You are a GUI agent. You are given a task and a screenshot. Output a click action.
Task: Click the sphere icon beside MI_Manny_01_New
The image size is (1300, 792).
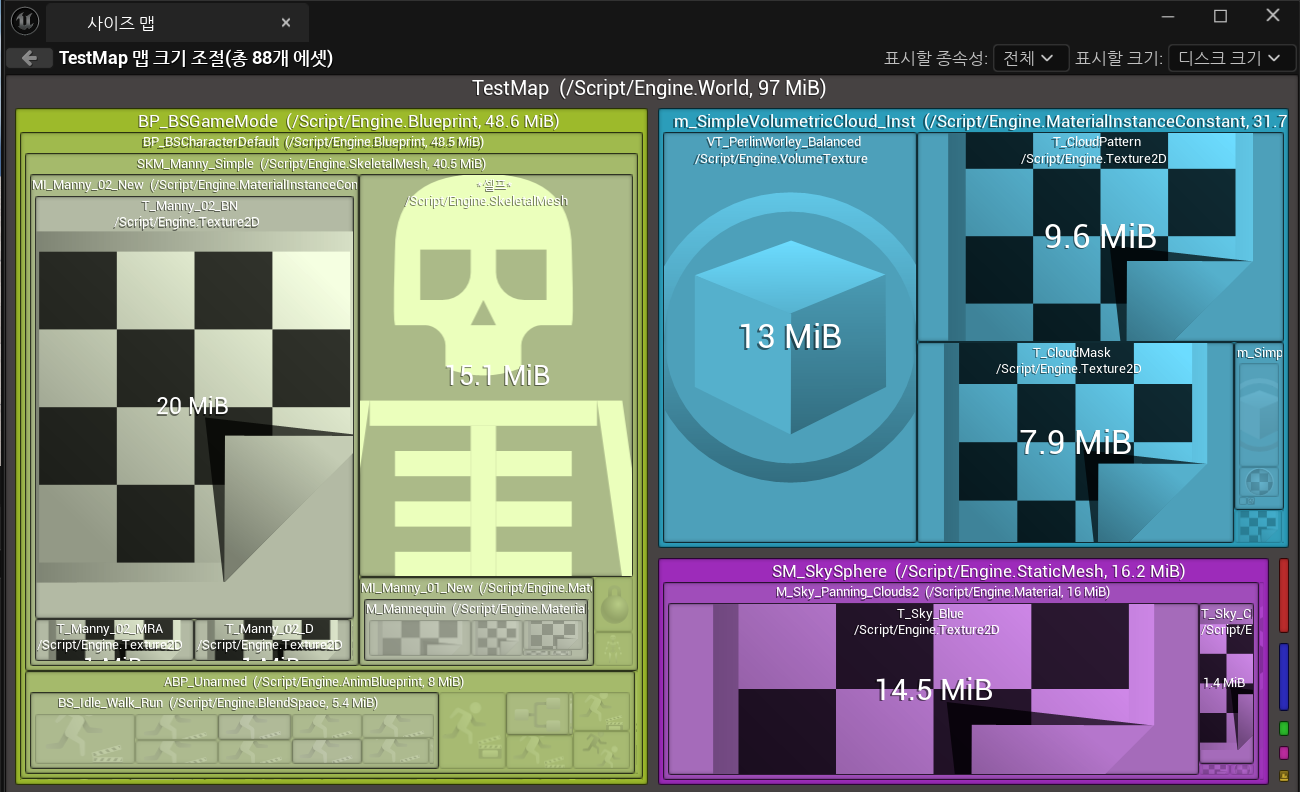tap(613, 609)
